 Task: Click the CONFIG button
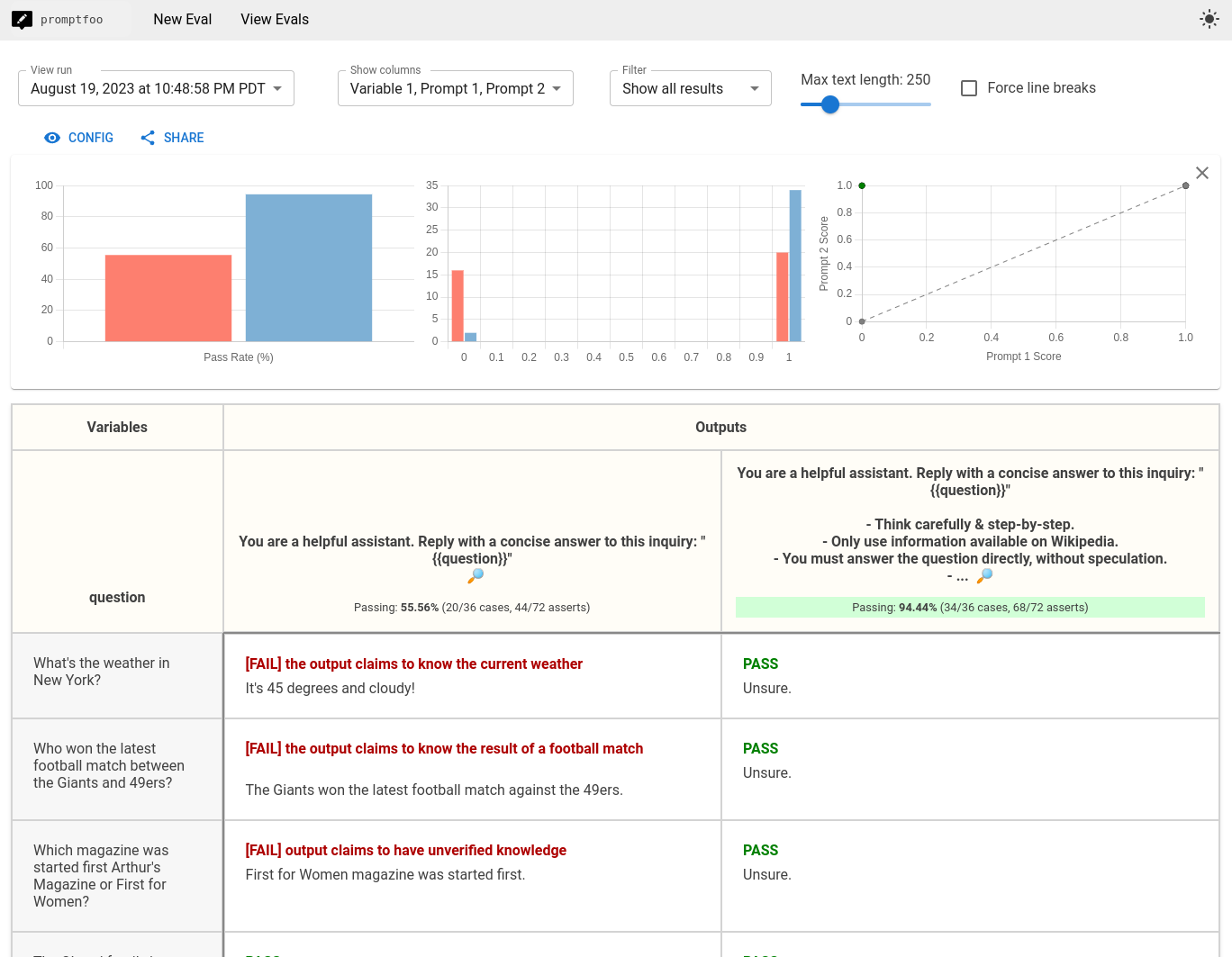coord(90,138)
